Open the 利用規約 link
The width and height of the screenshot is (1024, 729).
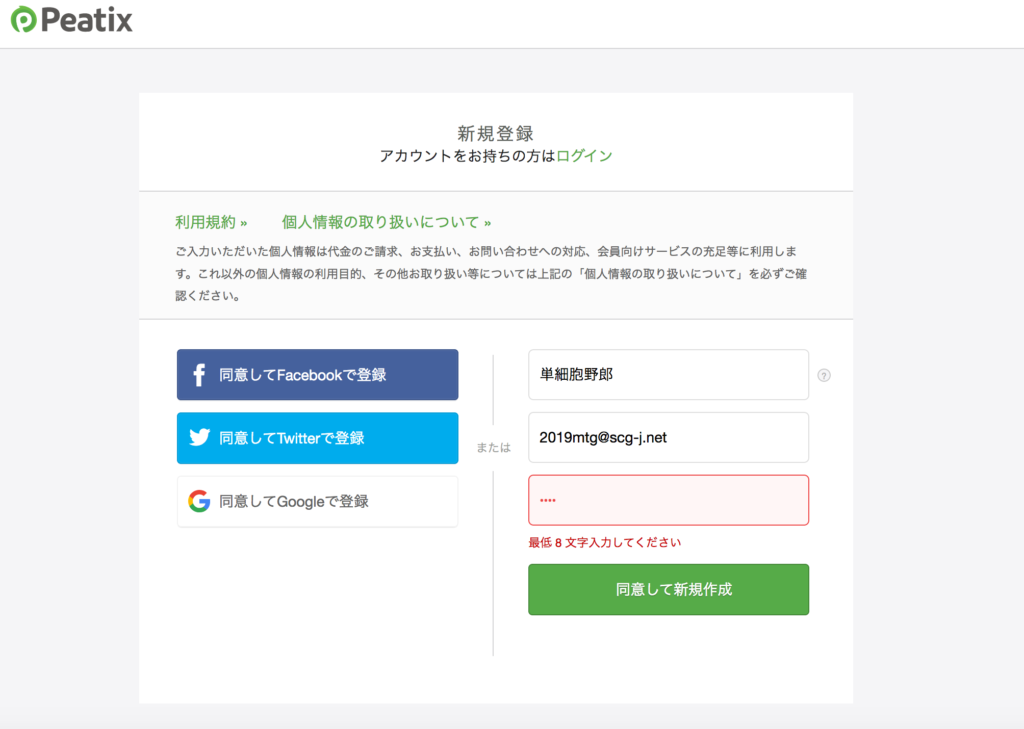211,222
